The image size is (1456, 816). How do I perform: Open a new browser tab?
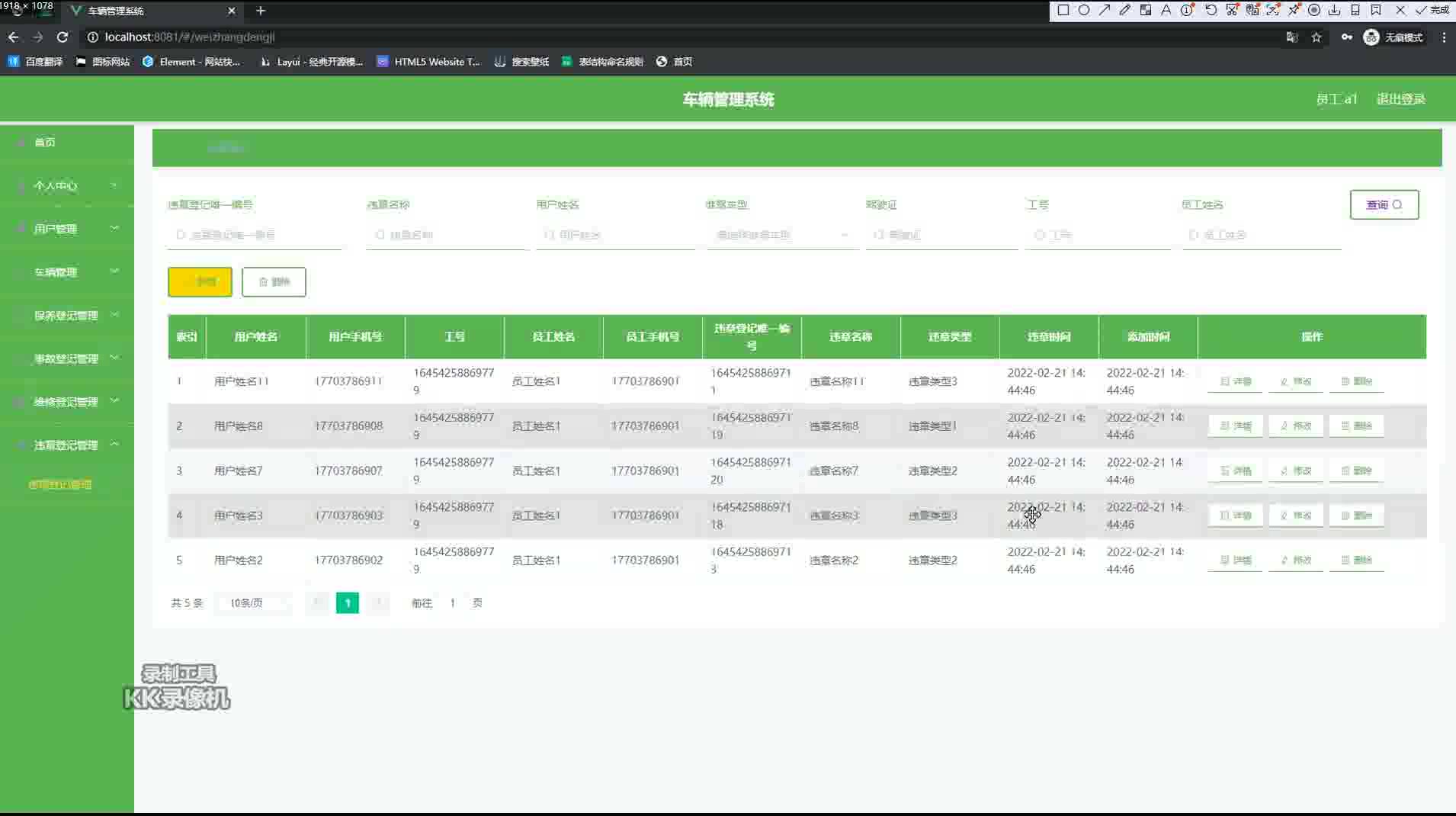[261, 11]
